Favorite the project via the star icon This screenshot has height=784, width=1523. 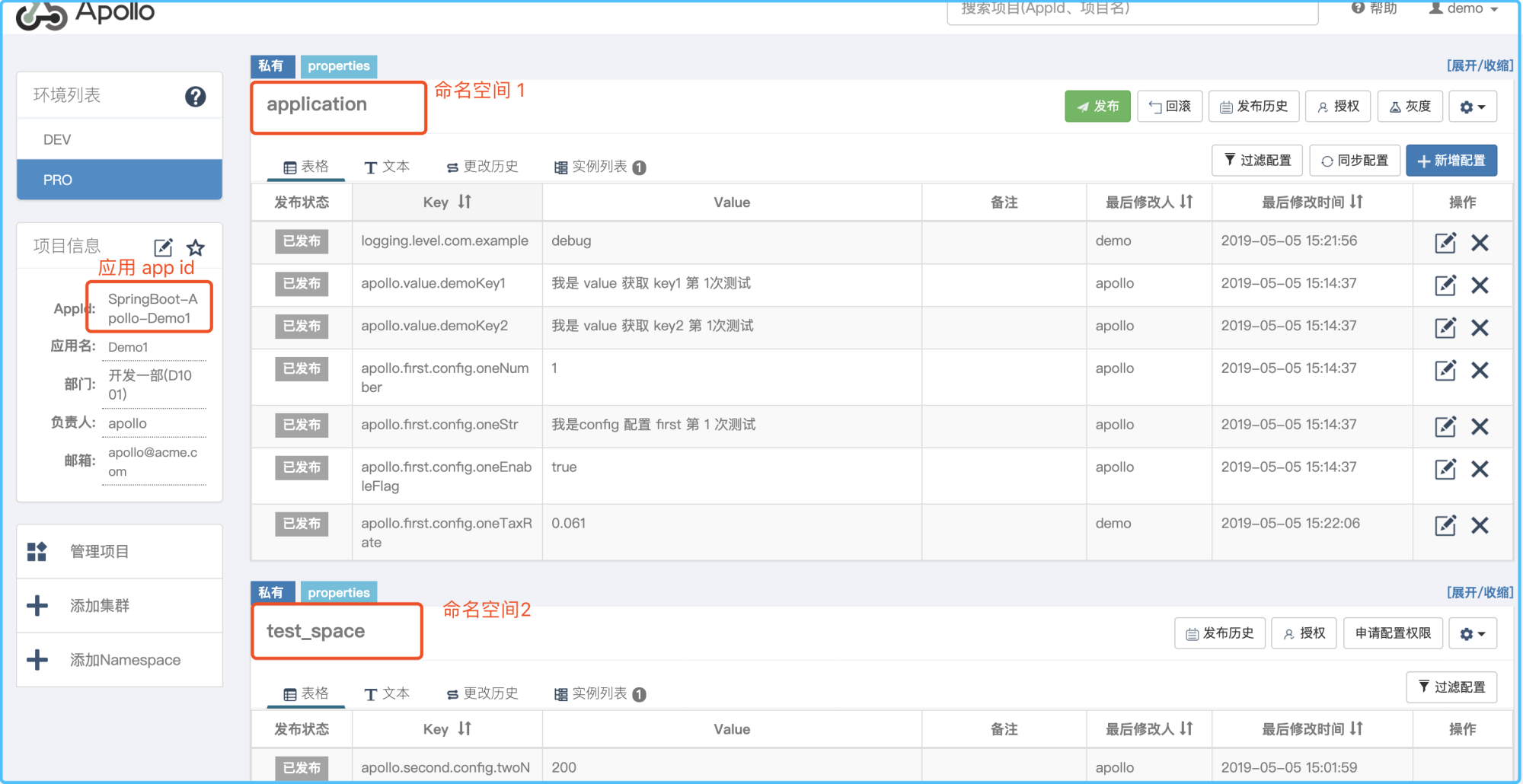coord(195,247)
